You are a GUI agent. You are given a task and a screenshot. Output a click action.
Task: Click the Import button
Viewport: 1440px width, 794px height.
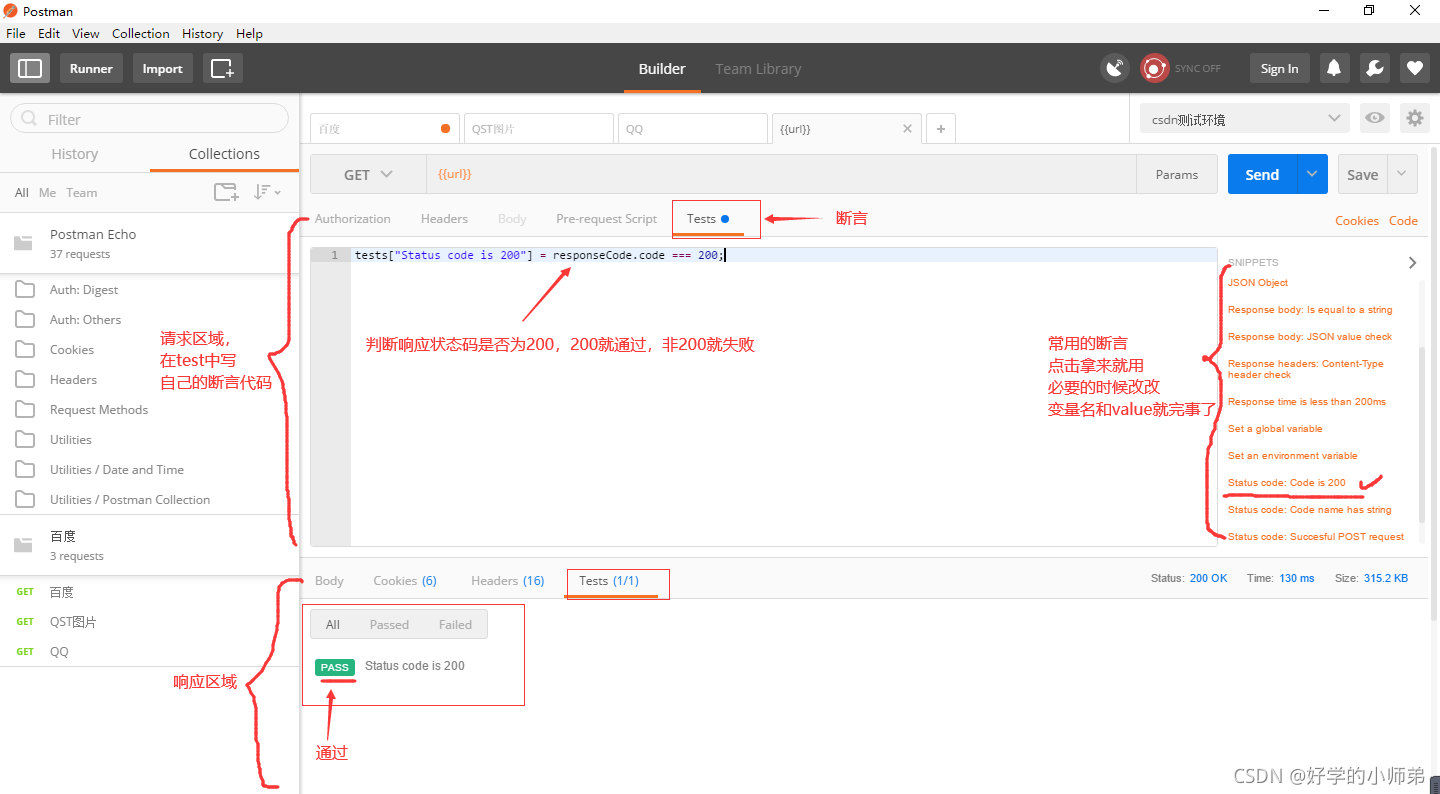pos(162,68)
